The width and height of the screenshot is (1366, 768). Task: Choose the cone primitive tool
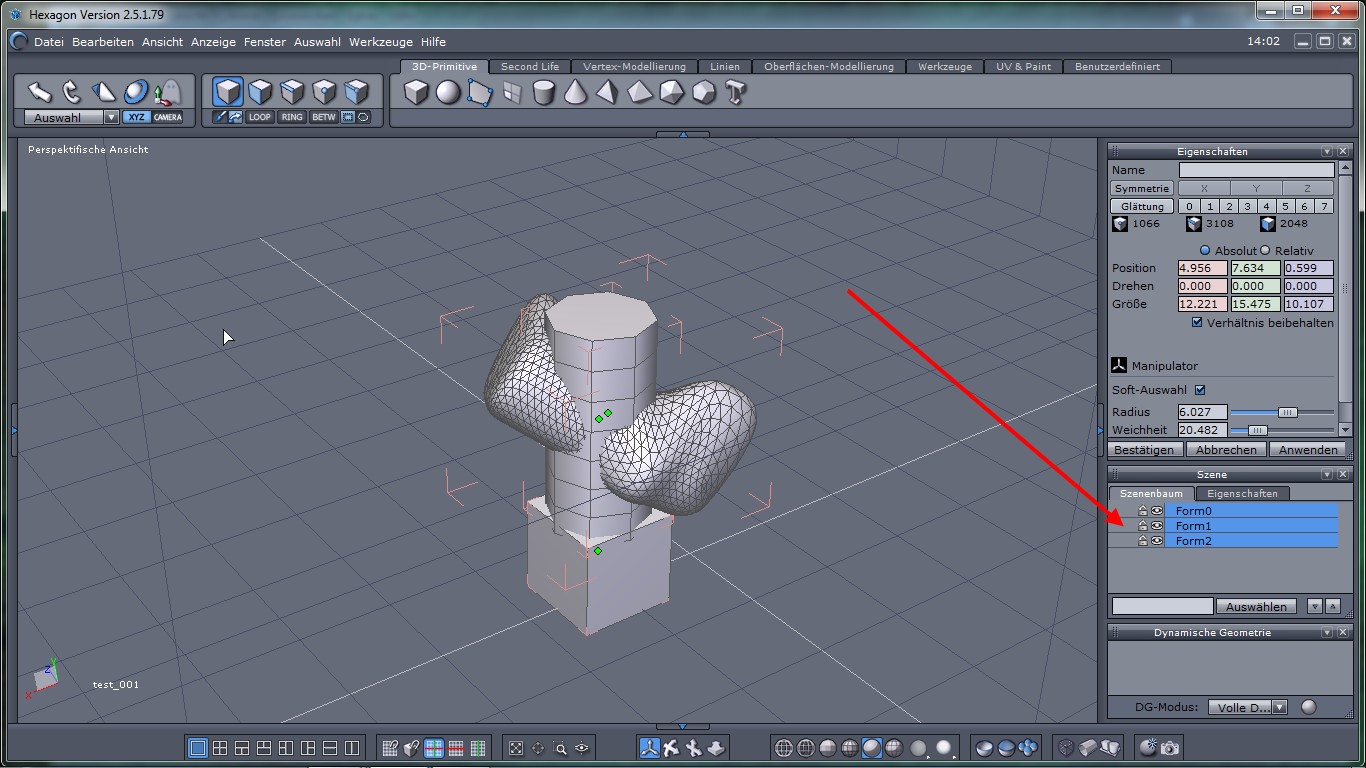click(576, 93)
